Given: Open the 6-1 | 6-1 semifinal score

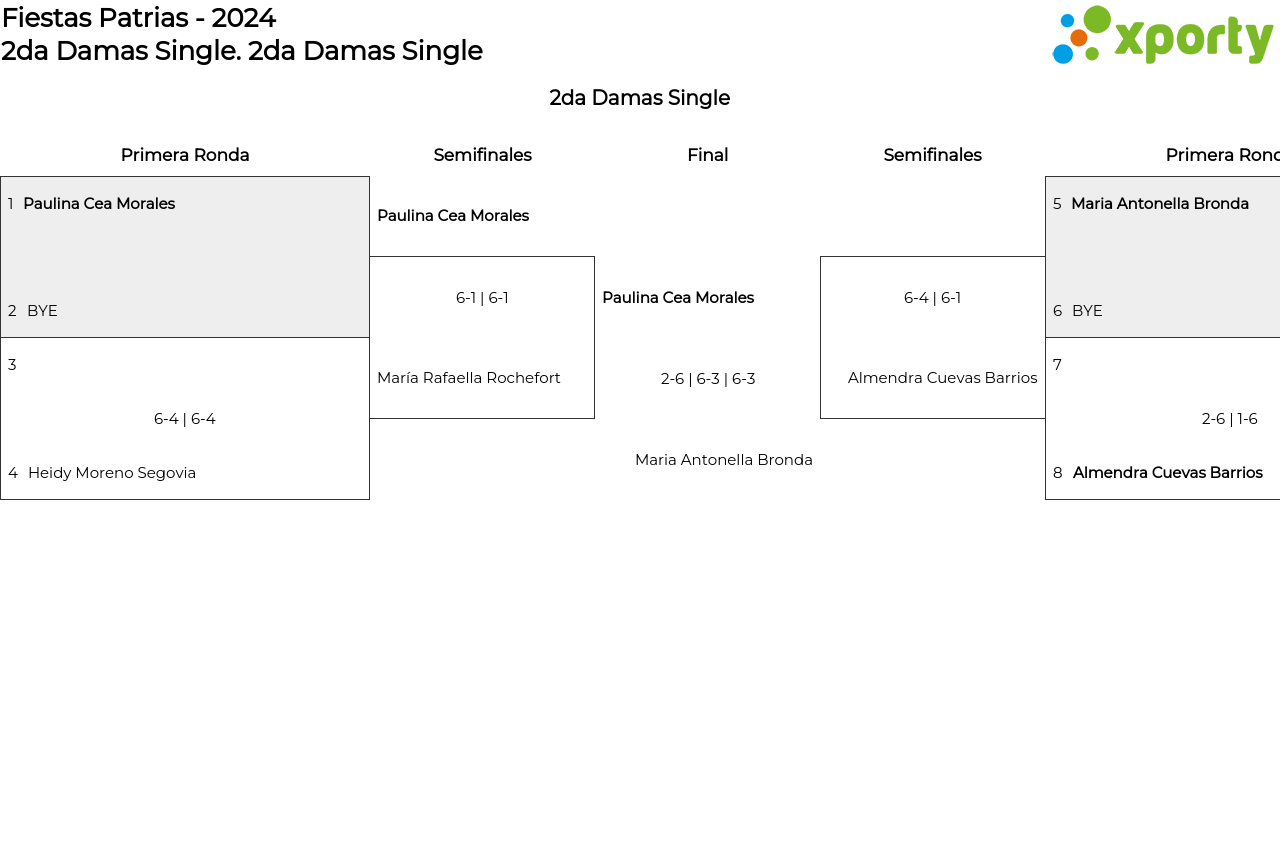Looking at the screenshot, I should click(x=482, y=298).
